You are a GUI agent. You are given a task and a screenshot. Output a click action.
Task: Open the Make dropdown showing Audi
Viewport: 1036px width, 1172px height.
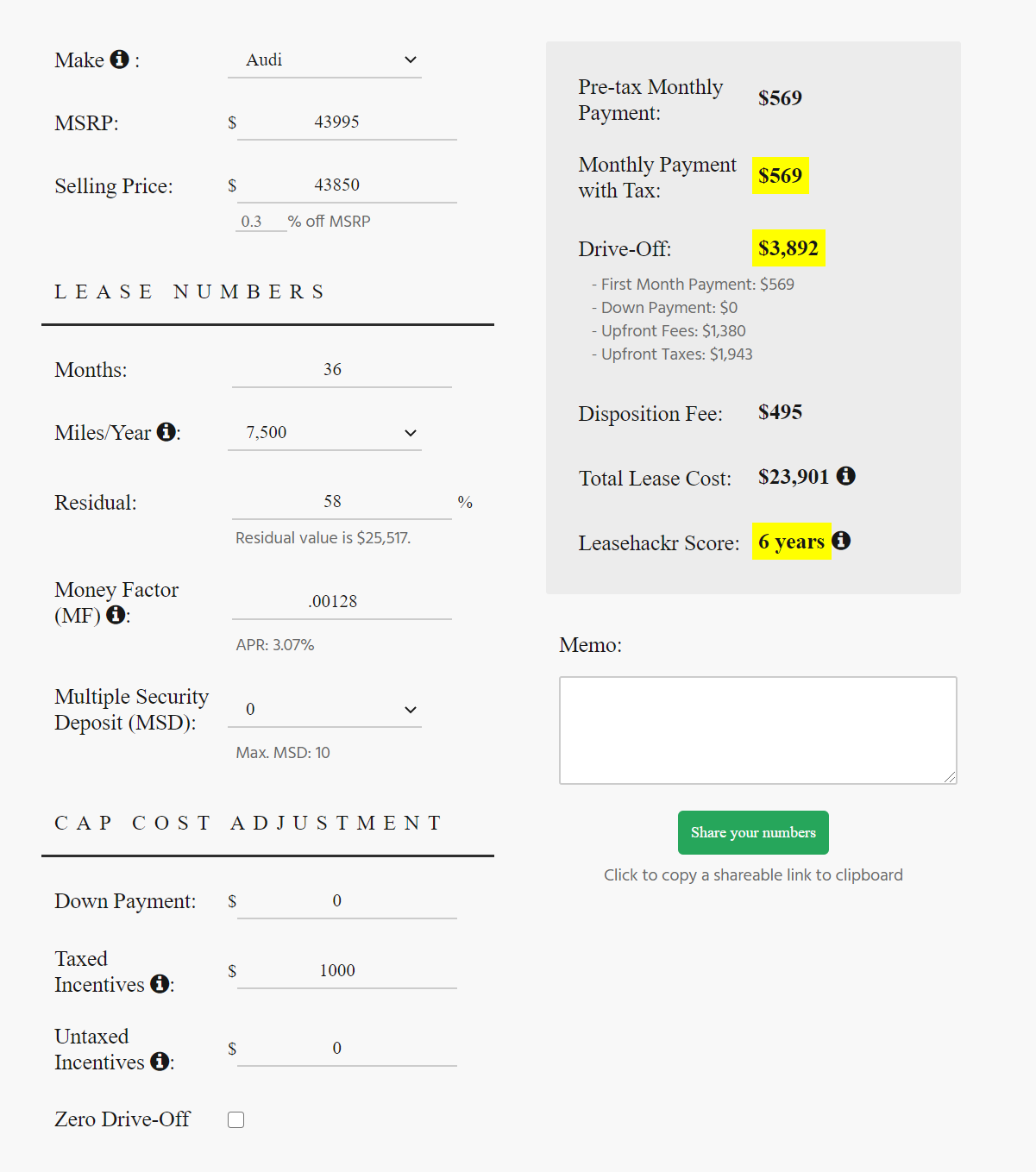click(x=324, y=60)
